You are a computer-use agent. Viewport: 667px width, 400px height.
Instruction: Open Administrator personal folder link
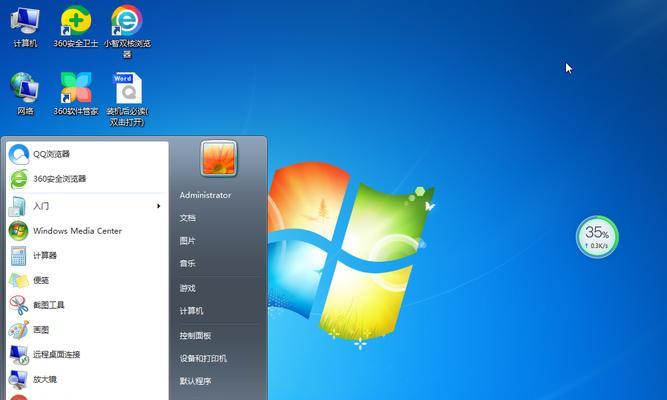(x=205, y=195)
